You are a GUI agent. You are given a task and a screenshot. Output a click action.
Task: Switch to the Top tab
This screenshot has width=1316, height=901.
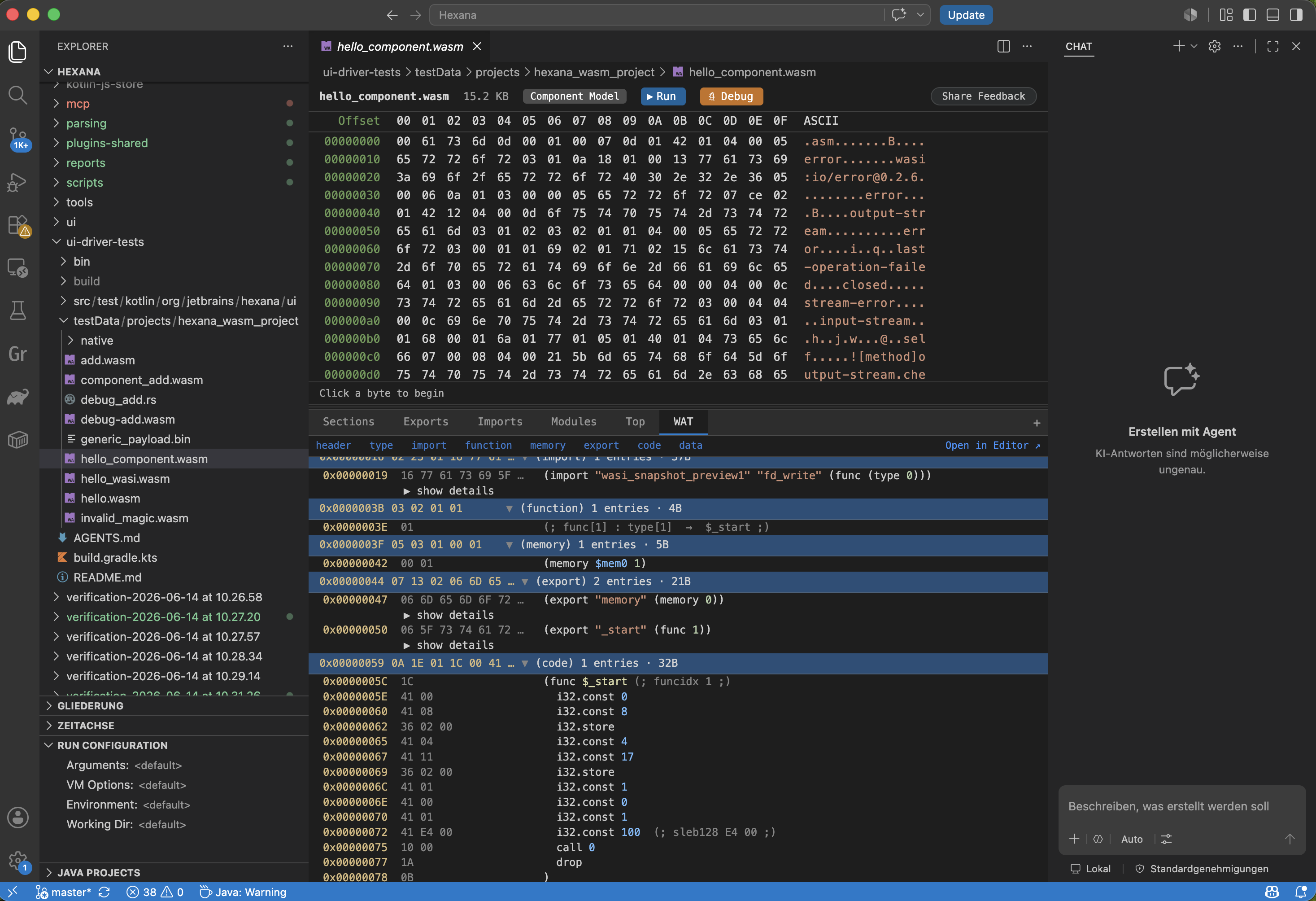click(636, 422)
